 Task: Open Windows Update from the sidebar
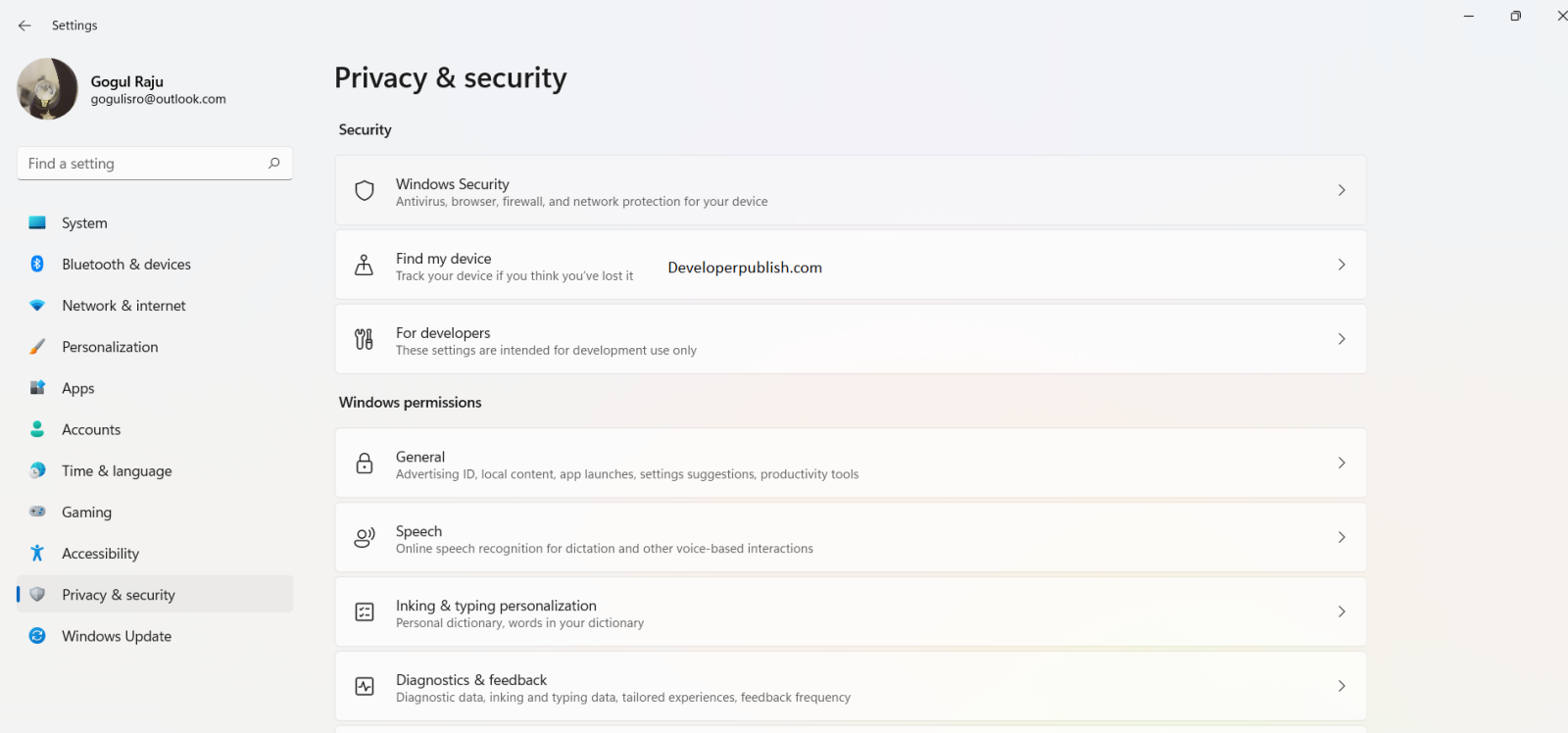(x=117, y=636)
